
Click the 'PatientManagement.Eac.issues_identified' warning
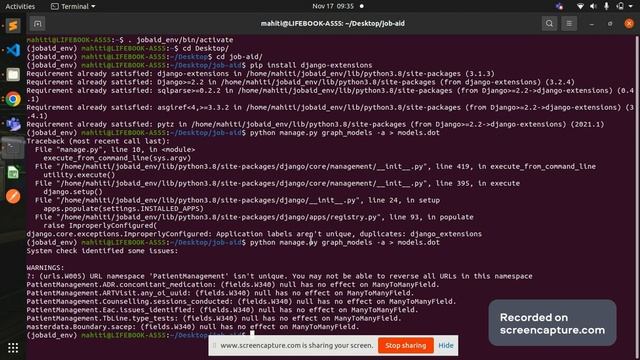coord(222,310)
